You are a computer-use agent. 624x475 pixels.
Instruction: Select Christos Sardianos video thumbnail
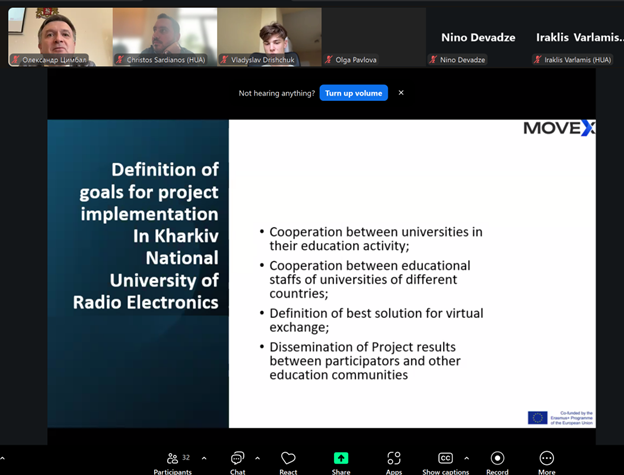[x=165, y=36]
